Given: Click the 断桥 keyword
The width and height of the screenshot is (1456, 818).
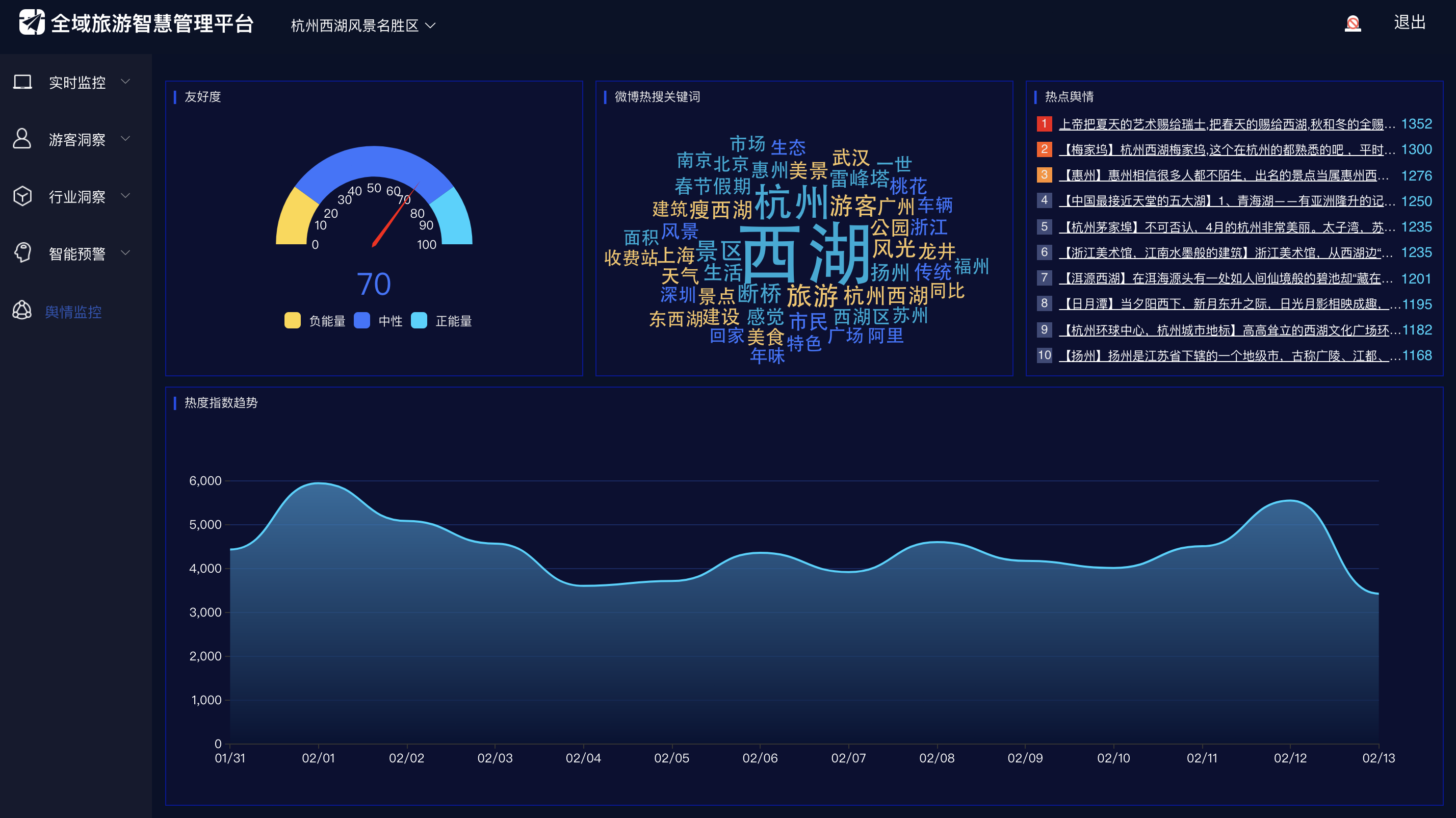Looking at the screenshot, I should pos(760,293).
